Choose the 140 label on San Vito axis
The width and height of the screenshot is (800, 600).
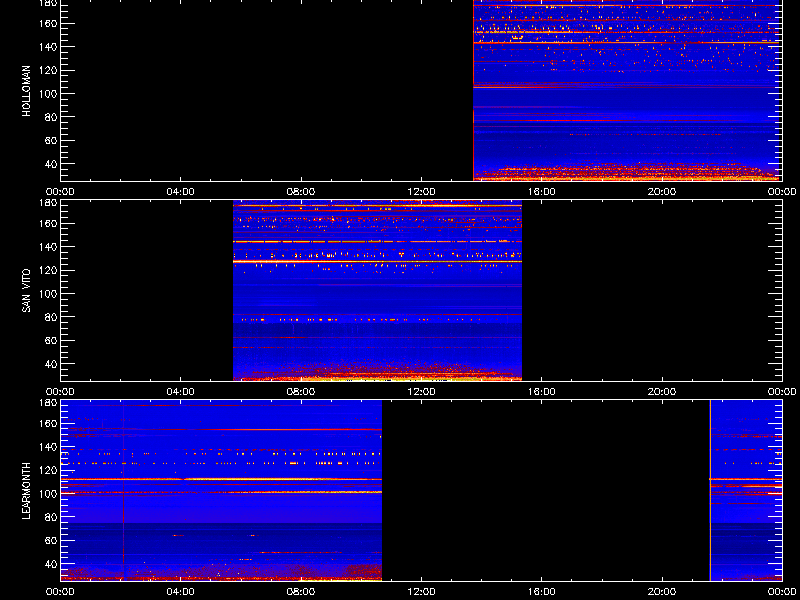49,247
